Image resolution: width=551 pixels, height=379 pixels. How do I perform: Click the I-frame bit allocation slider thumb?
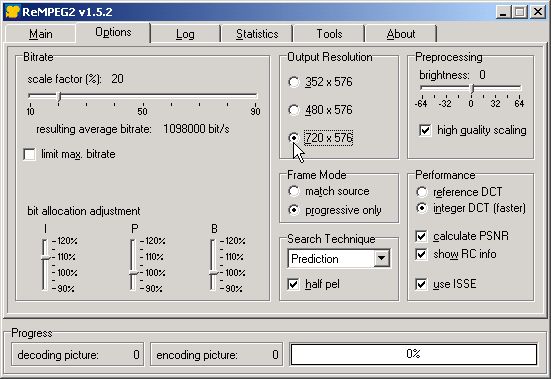pyautogui.click(x=46, y=258)
